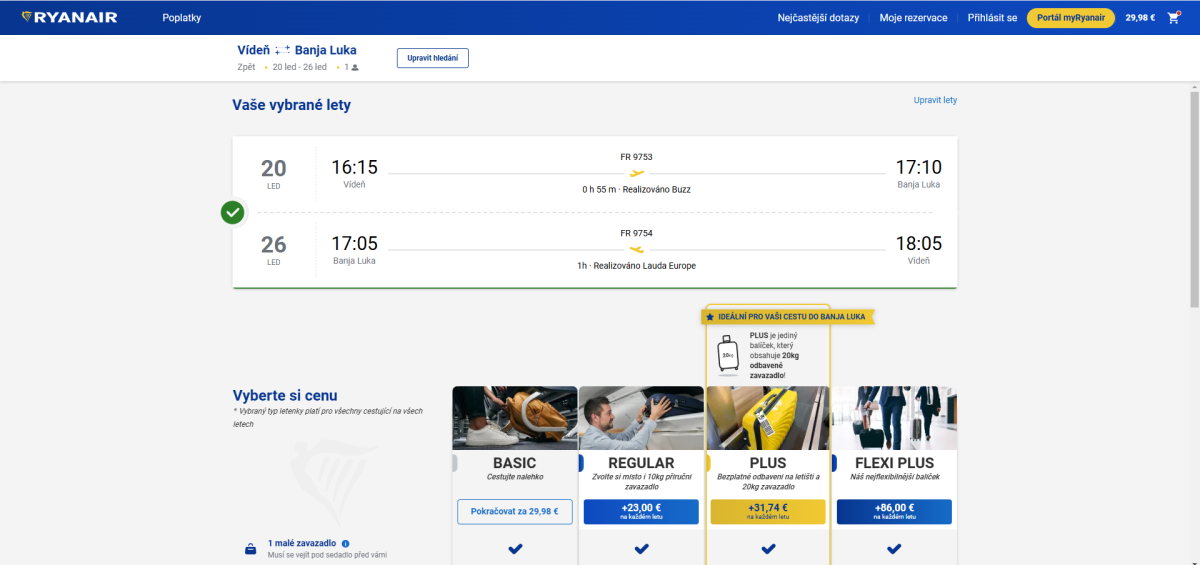
Task: Open Nejčastější dotazy in the header
Action: click(818, 17)
